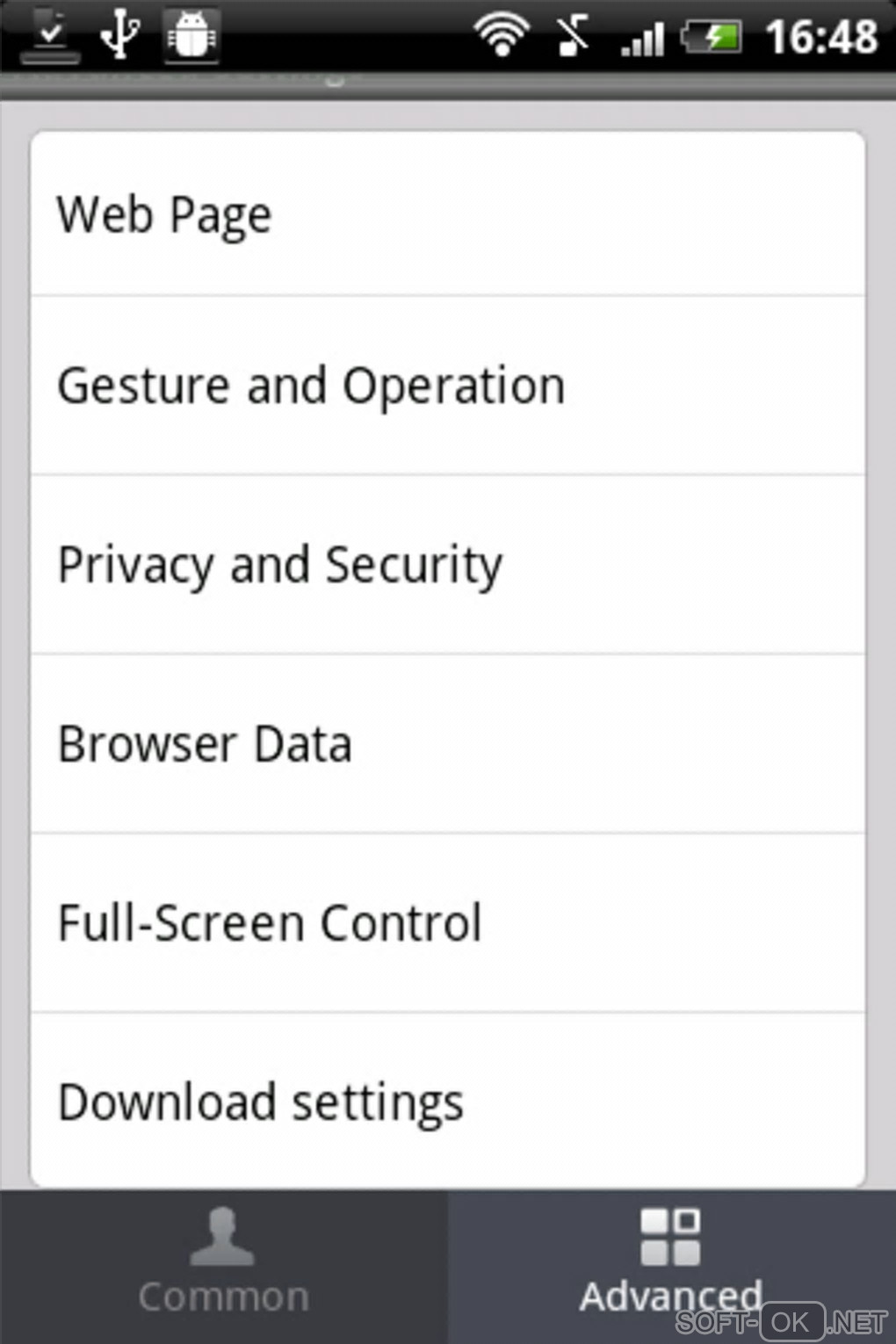
Task: Tap the no-SIM sync status icon
Action: click(572, 36)
